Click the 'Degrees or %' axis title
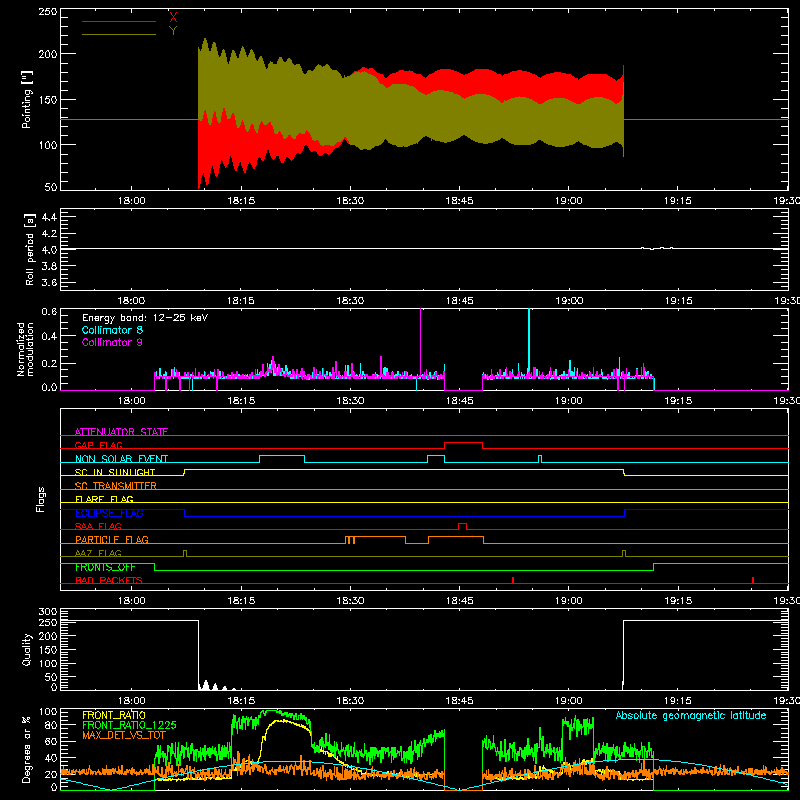Image resolution: width=800 pixels, height=800 pixels. coord(27,750)
